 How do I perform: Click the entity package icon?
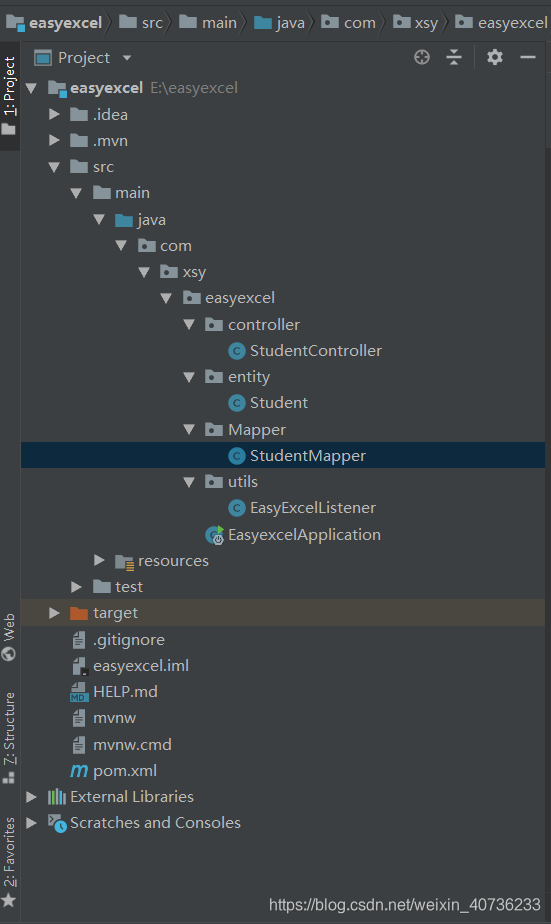pos(213,377)
